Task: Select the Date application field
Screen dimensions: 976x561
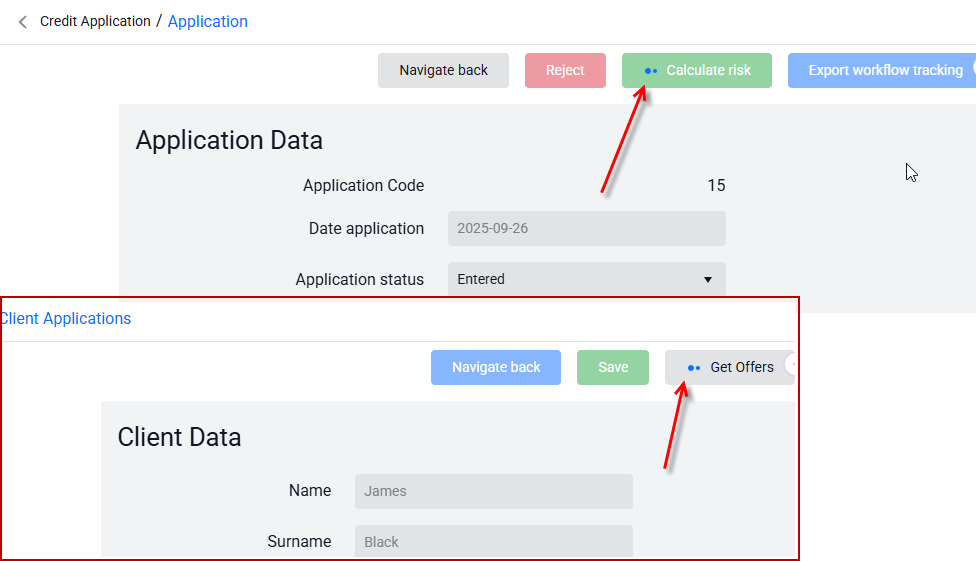Action: pos(586,229)
